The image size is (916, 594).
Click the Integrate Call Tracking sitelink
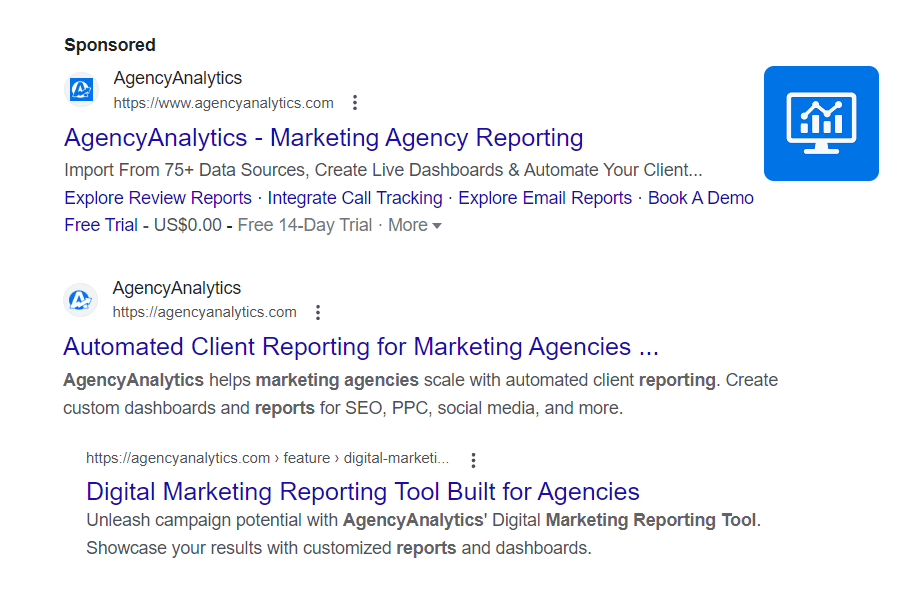point(355,198)
